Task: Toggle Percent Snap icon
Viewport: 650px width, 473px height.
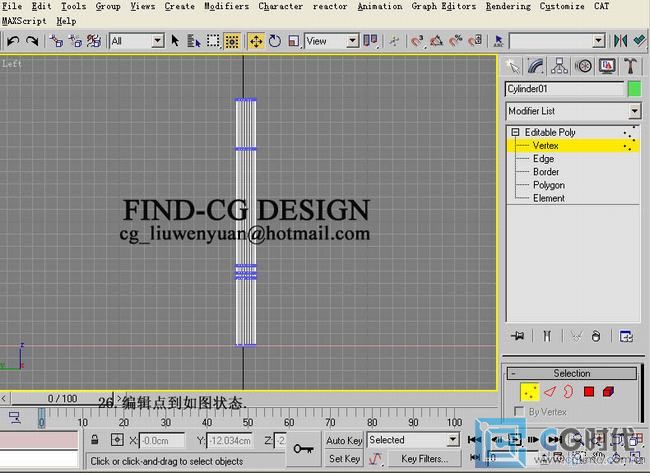Action: [x=456, y=41]
